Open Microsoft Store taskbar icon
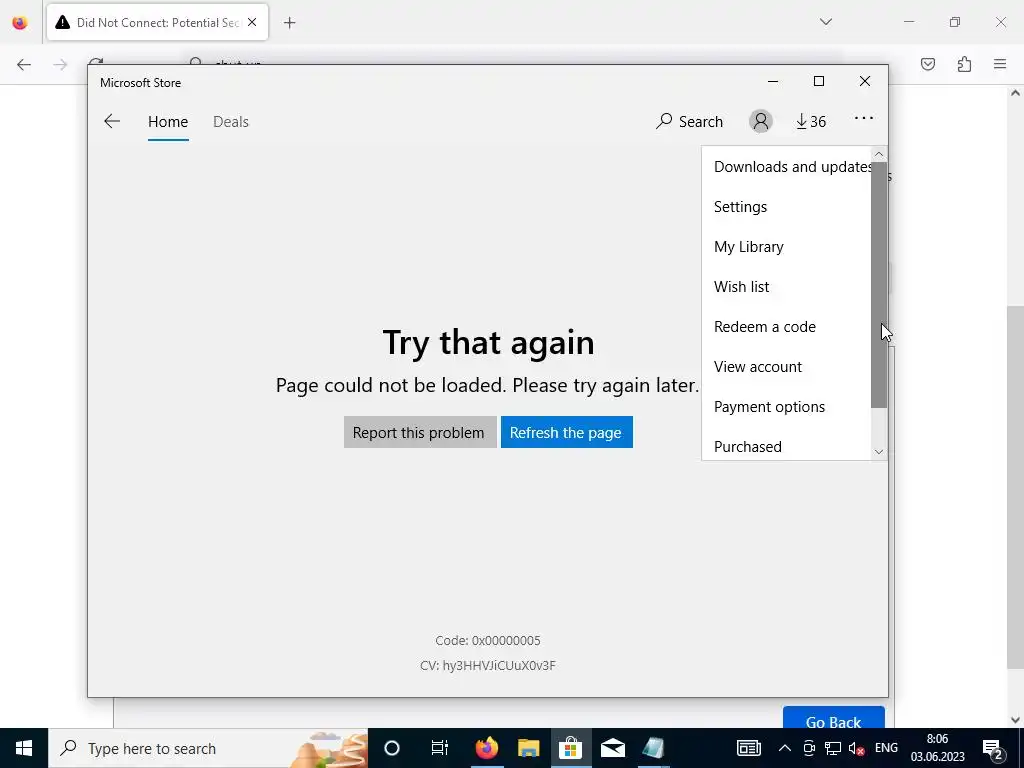1024x768 pixels. tap(570, 748)
